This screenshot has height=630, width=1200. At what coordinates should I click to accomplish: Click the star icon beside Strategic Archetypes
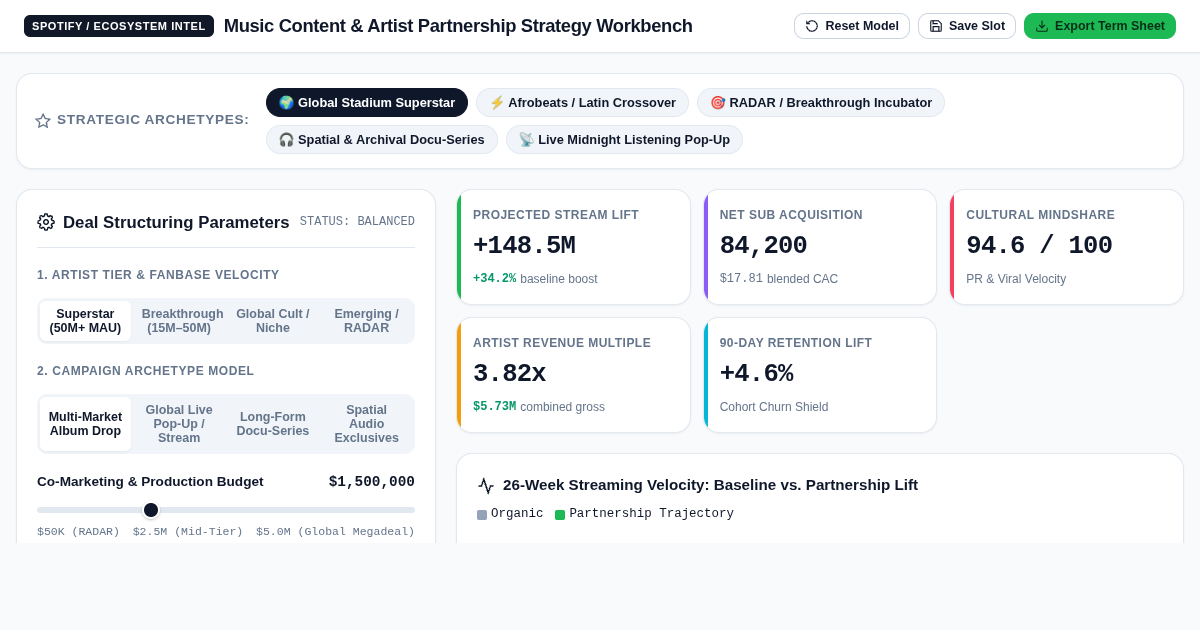coord(43,120)
